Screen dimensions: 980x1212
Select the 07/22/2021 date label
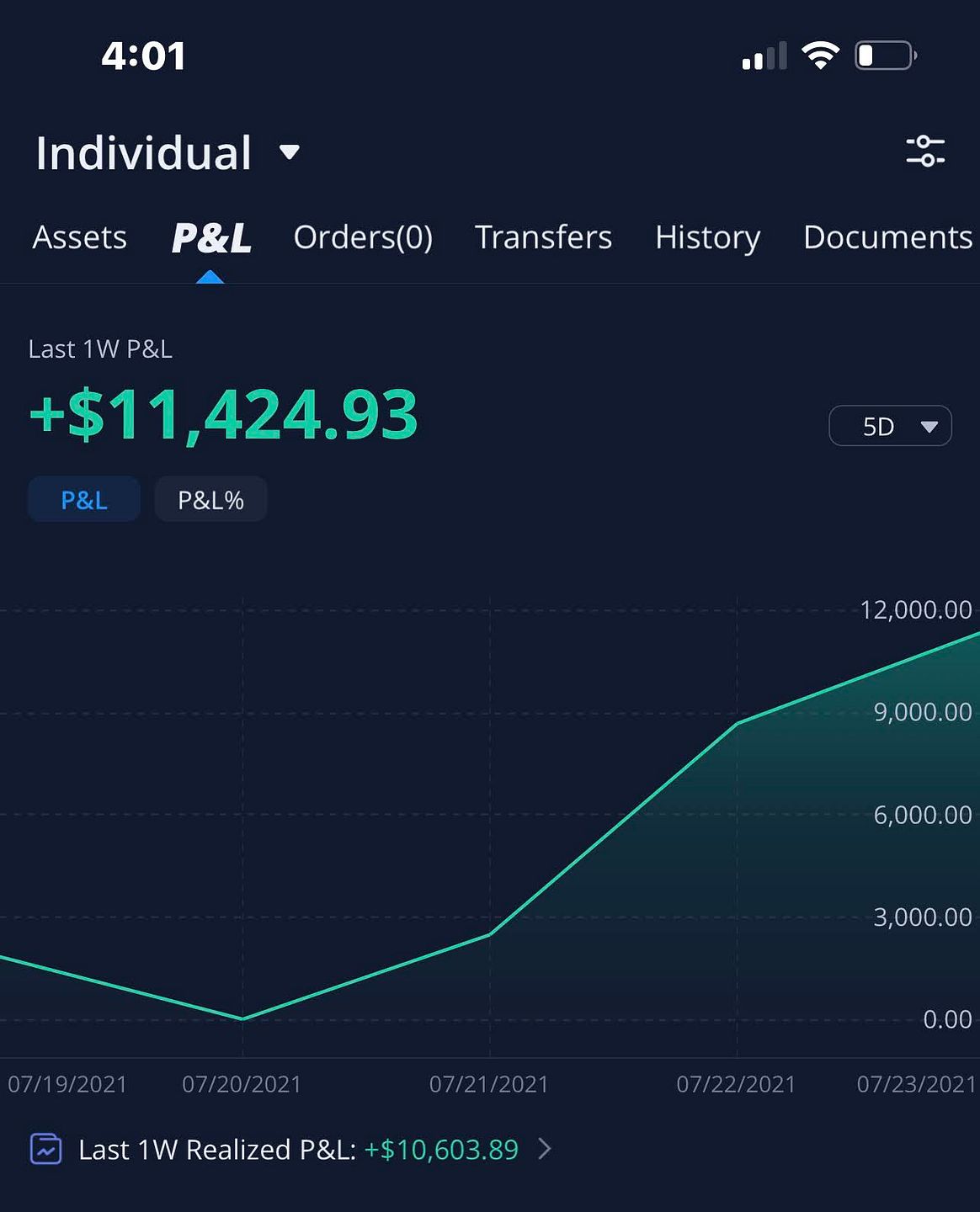[736, 1084]
